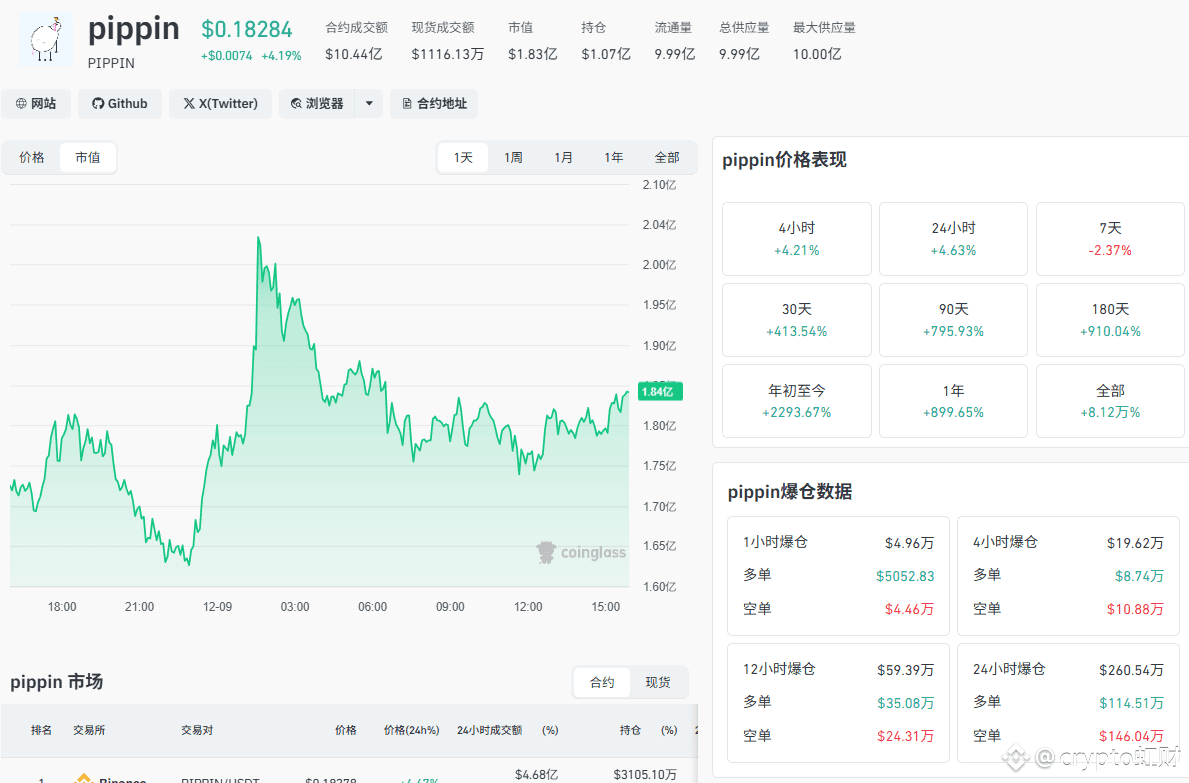
Task: Click the chart peak near 2.04亿
Action: click(x=258, y=239)
